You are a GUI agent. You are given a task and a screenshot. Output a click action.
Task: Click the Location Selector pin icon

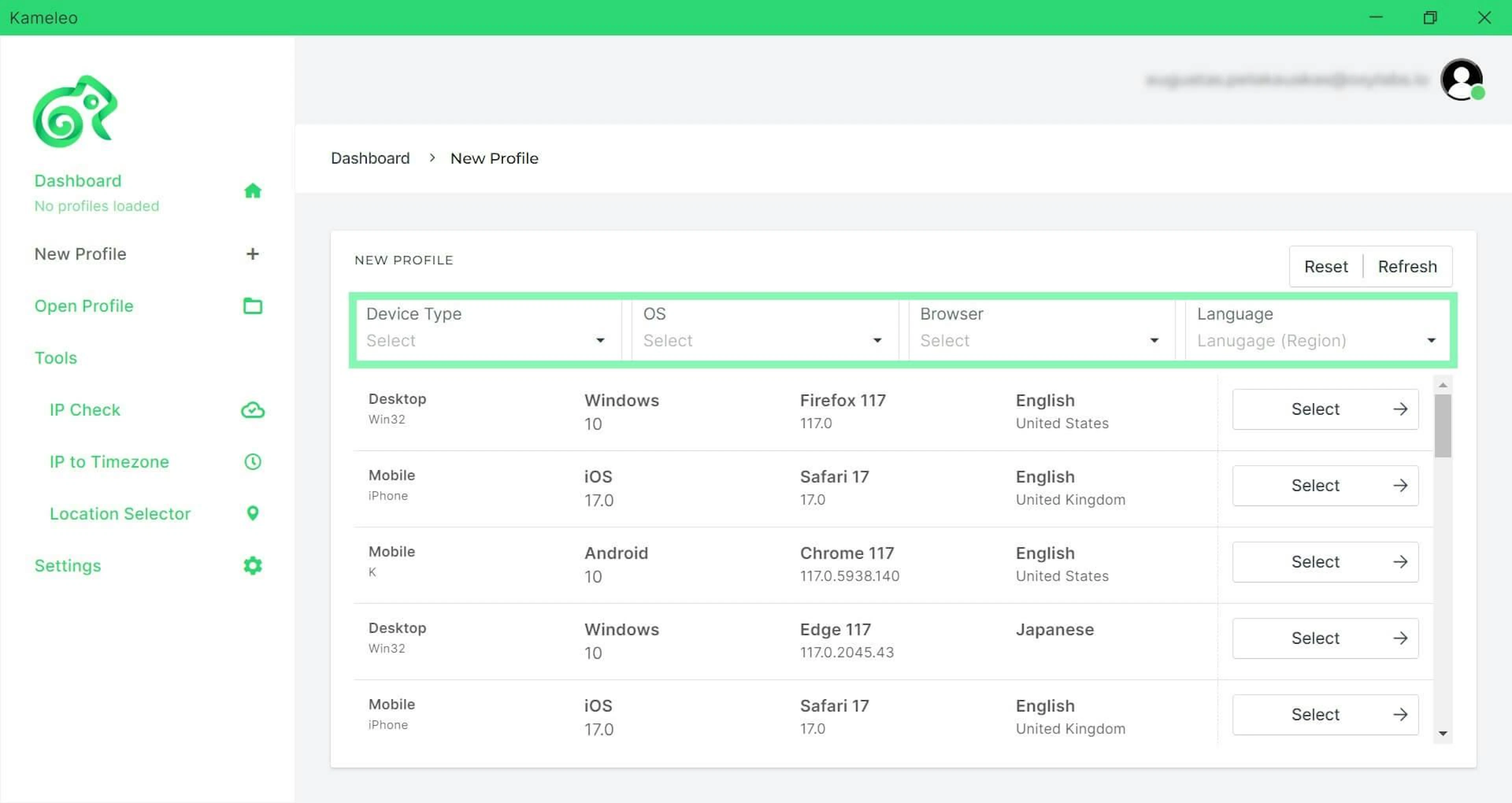[x=252, y=514]
